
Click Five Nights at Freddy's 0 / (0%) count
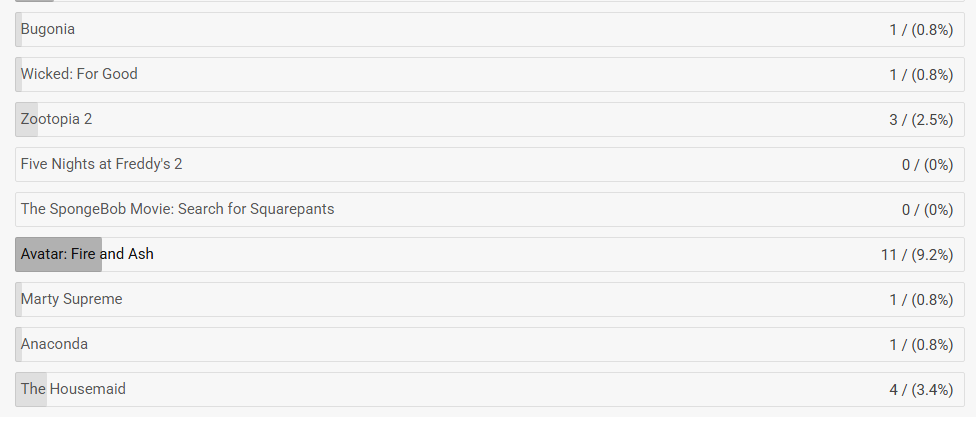point(927,165)
